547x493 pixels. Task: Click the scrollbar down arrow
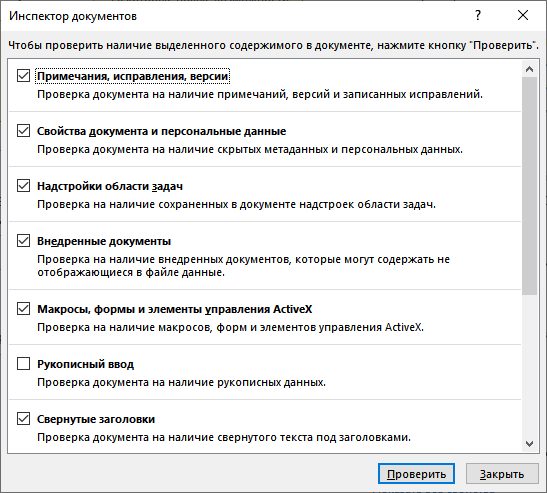(529, 444)
